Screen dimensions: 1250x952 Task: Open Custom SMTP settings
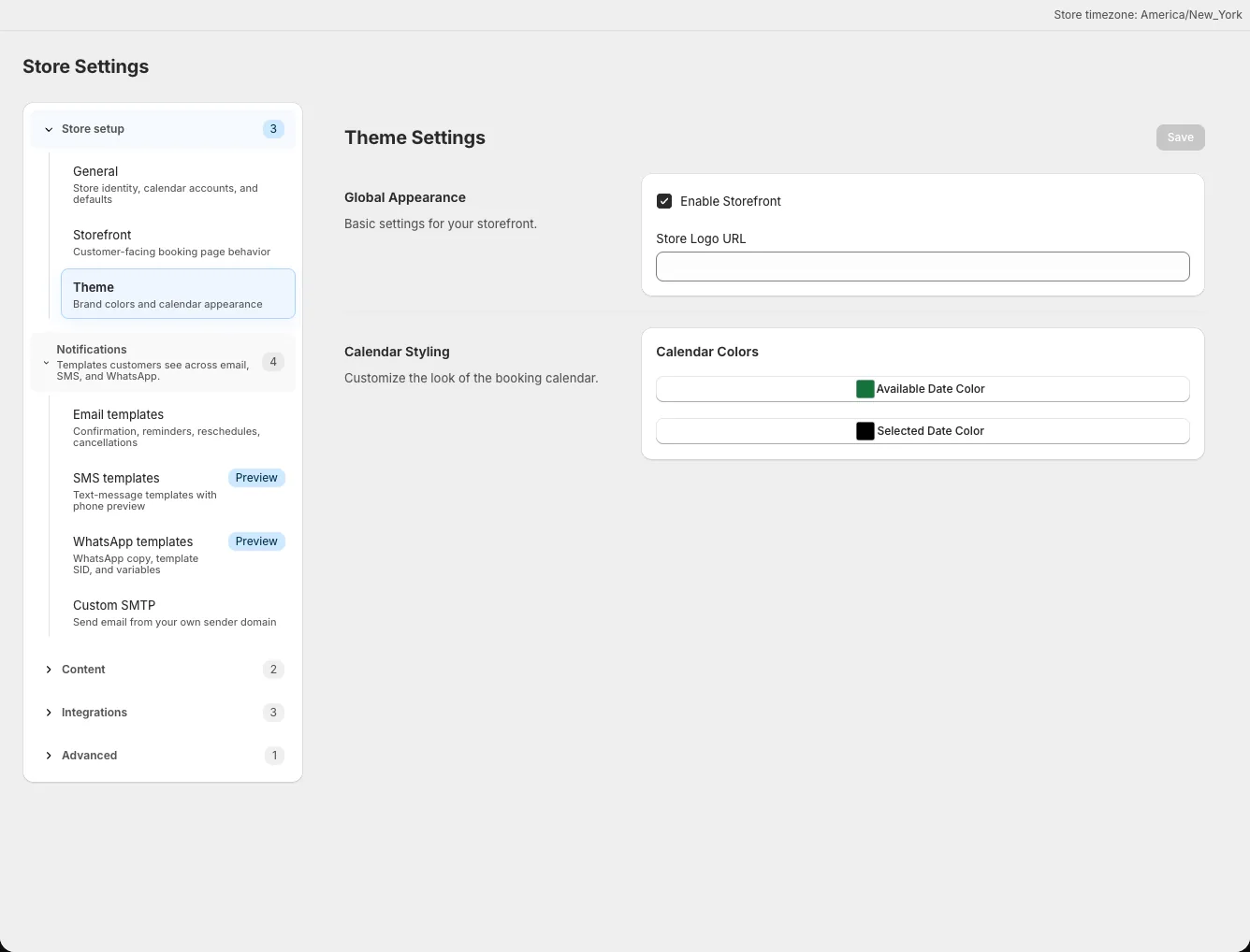tap(178, 613)
